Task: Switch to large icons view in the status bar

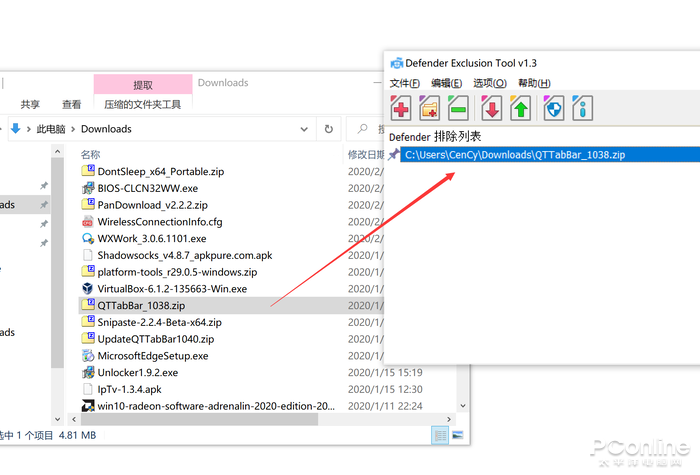Action: (x=458, y=435)
